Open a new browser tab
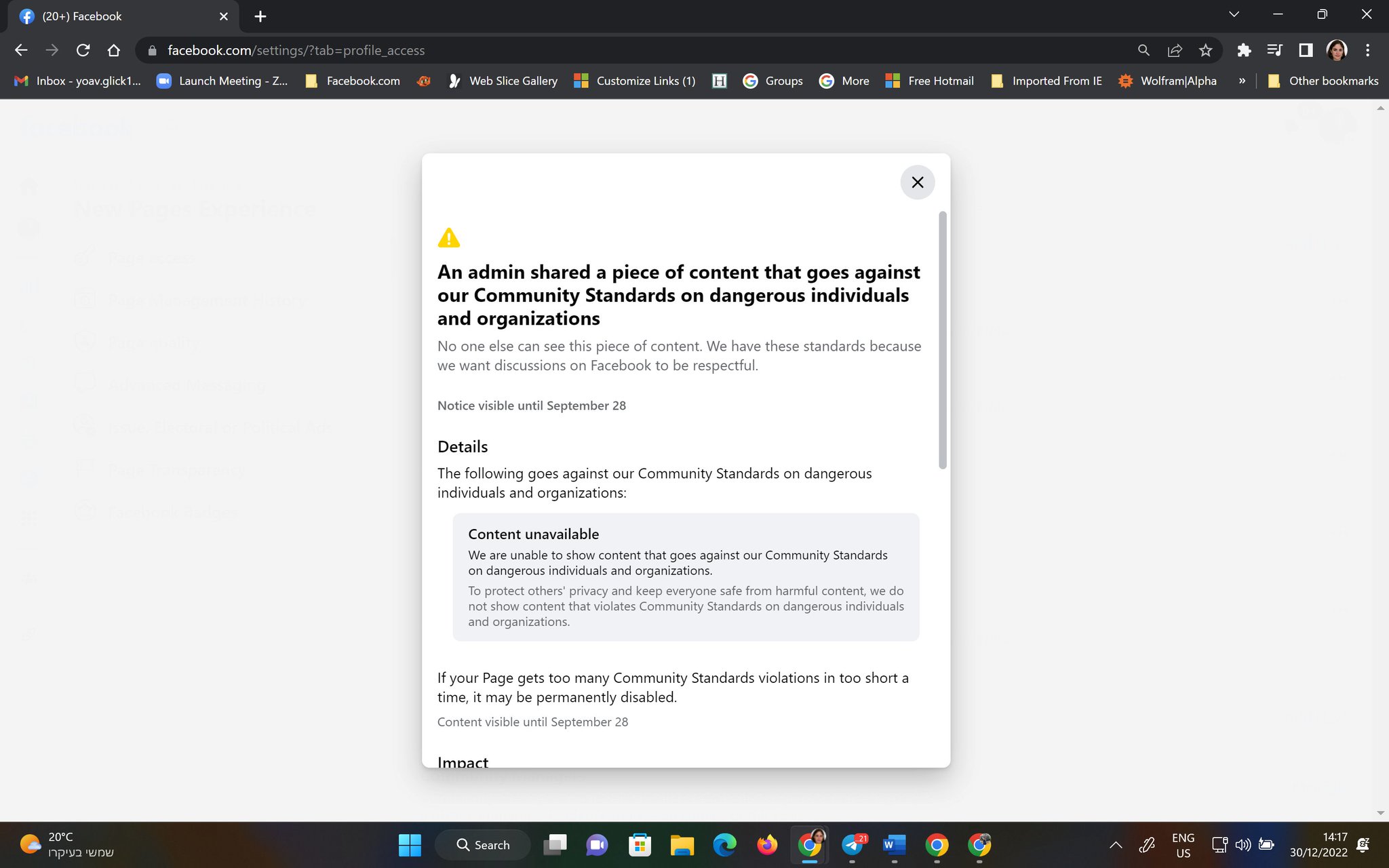The height and width of the screenshot is (868, 1389). coord(260,16)
